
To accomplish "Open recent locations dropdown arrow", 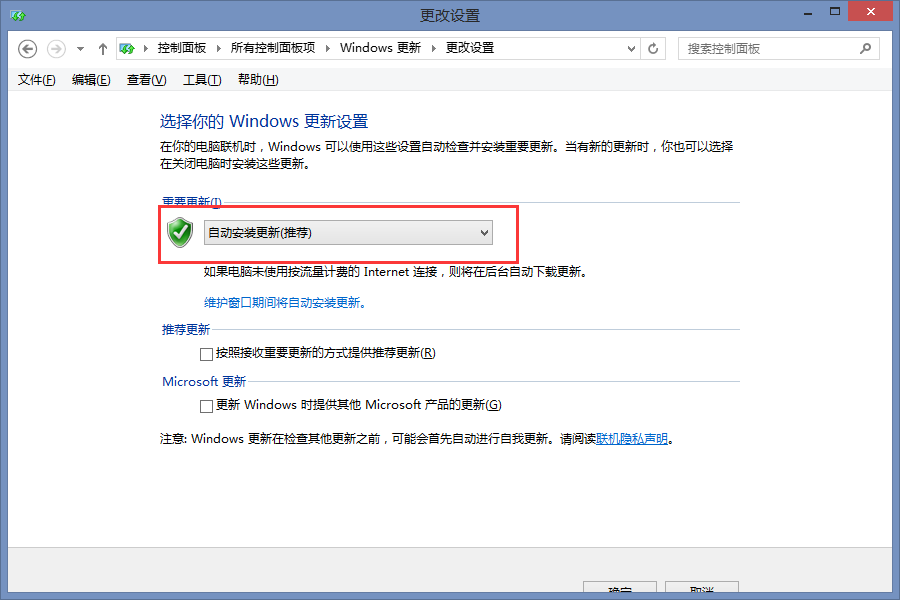I will (x=80, y=49).
